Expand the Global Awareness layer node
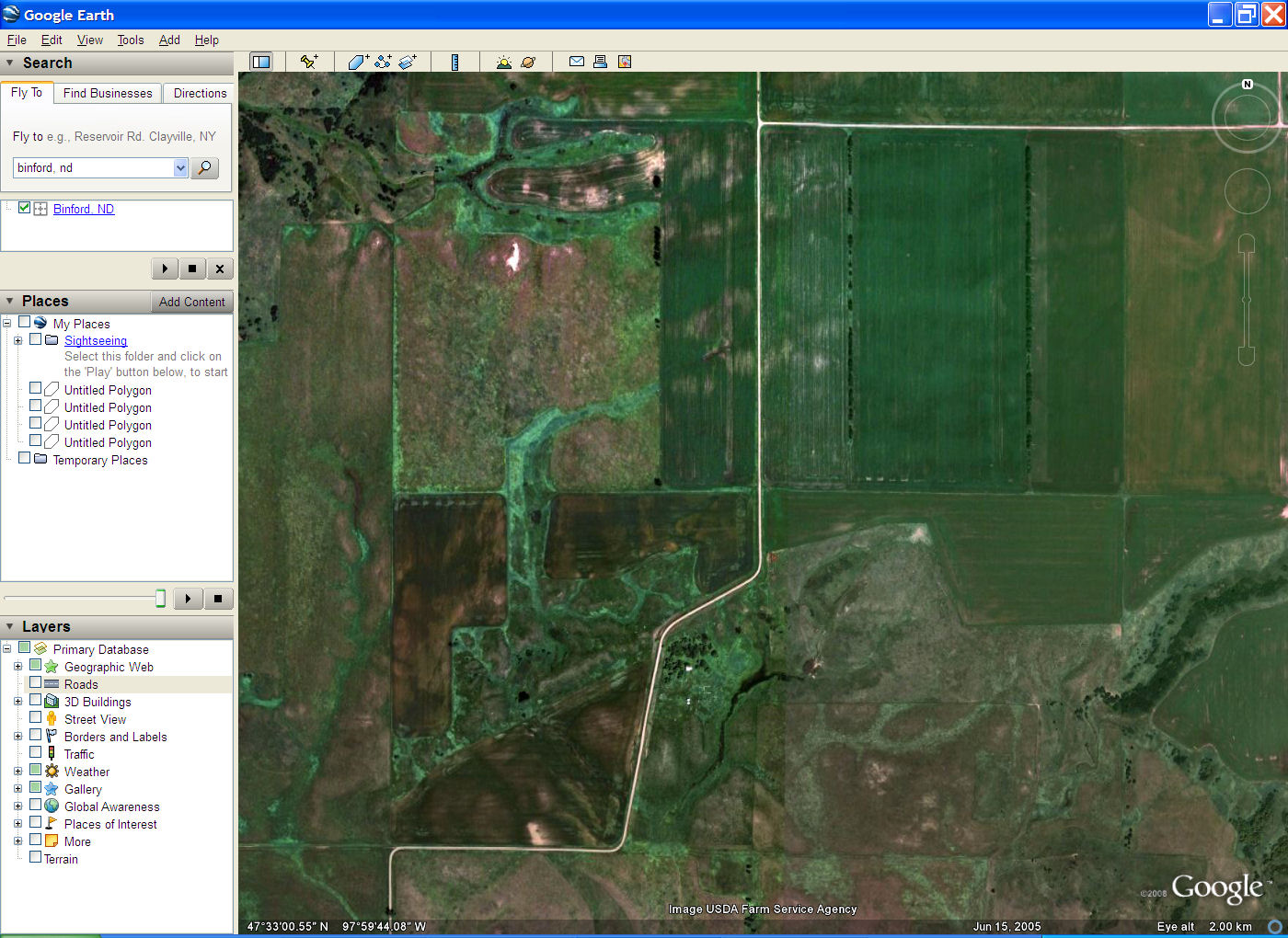This screenshot has width=1288, height=938. point(17,806)
